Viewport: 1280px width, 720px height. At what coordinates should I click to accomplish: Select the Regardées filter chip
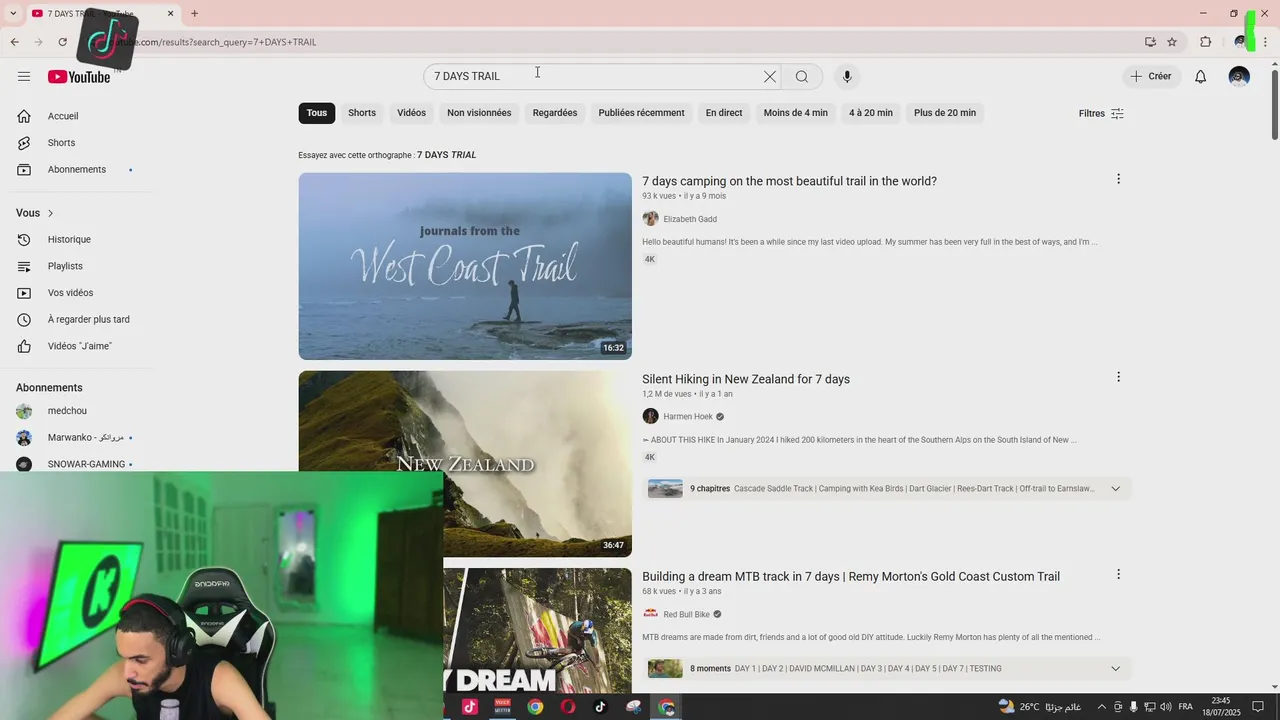(x=555, y=113)
